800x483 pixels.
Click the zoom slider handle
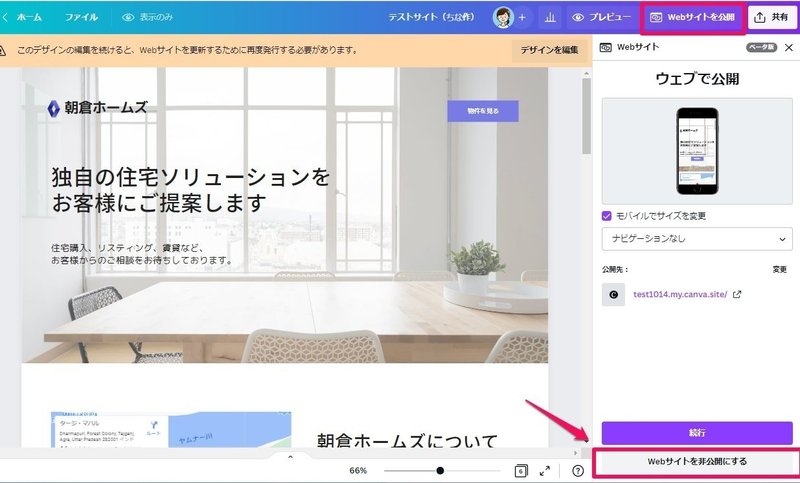[440, 471]
